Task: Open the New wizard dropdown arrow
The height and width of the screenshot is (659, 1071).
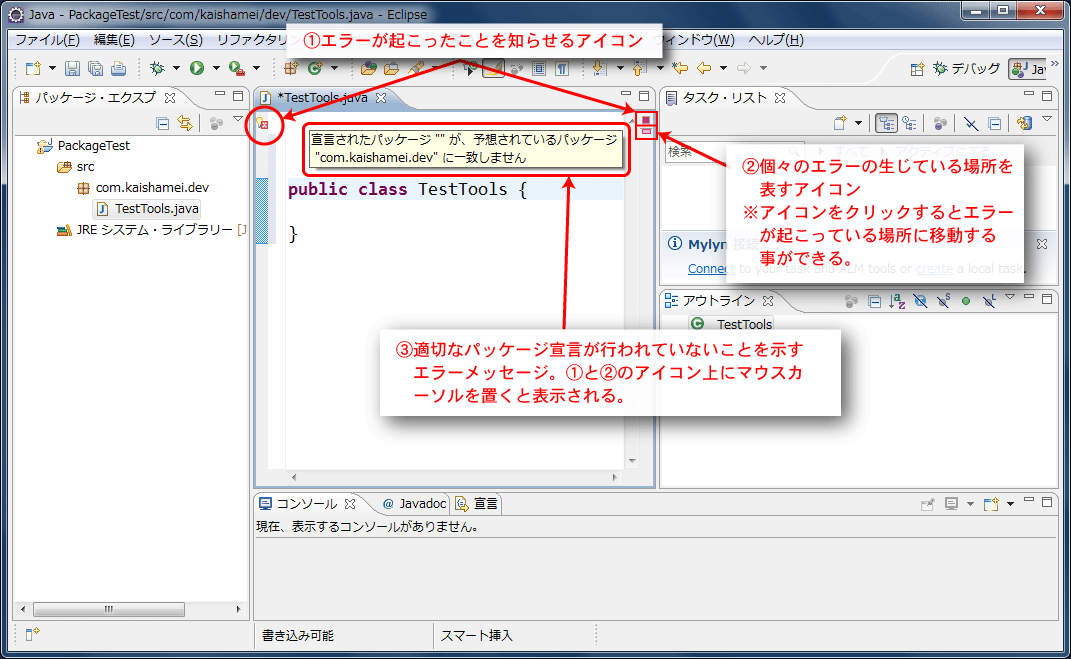Action: pos(52,68)
